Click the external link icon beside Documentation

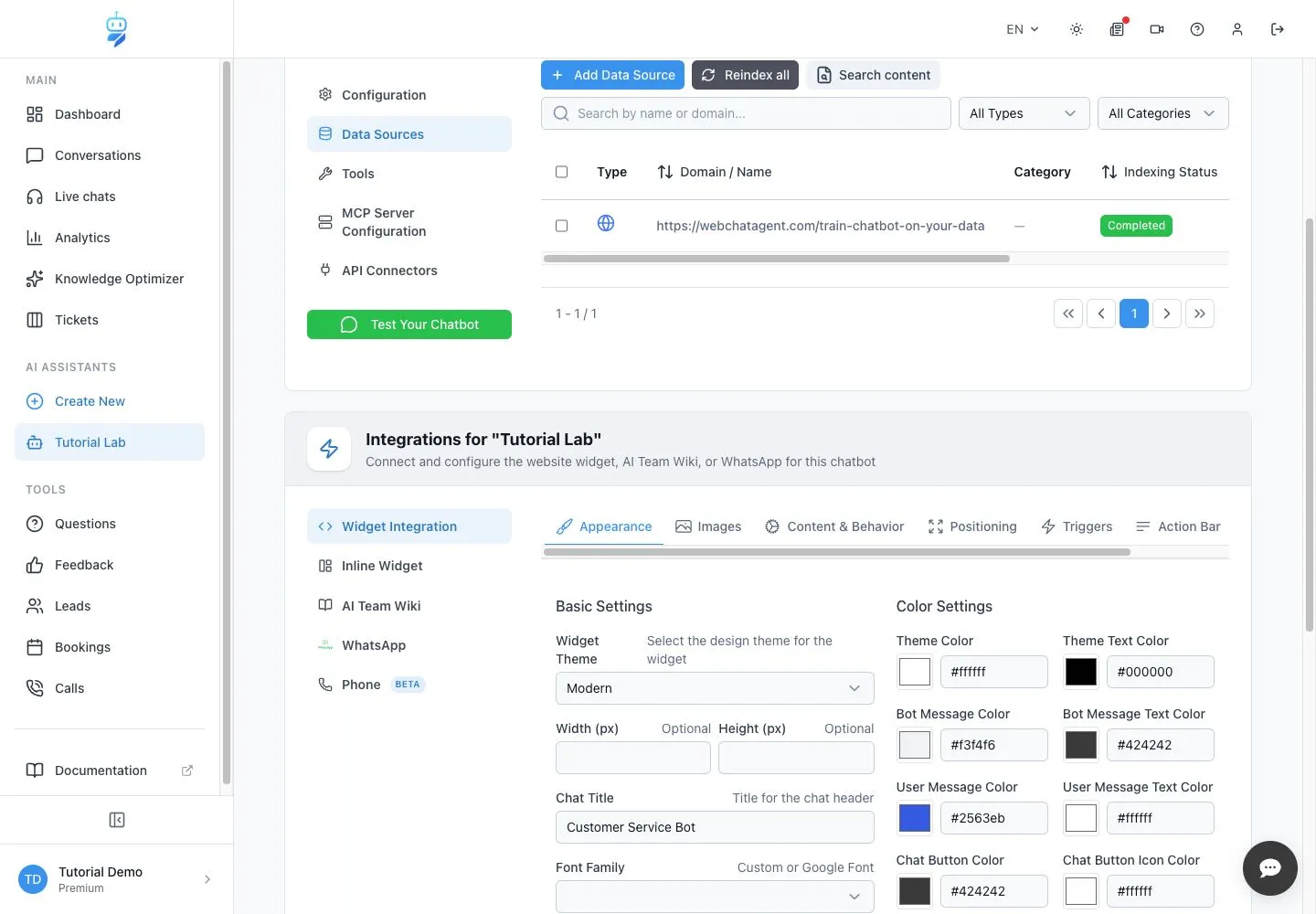187,771
